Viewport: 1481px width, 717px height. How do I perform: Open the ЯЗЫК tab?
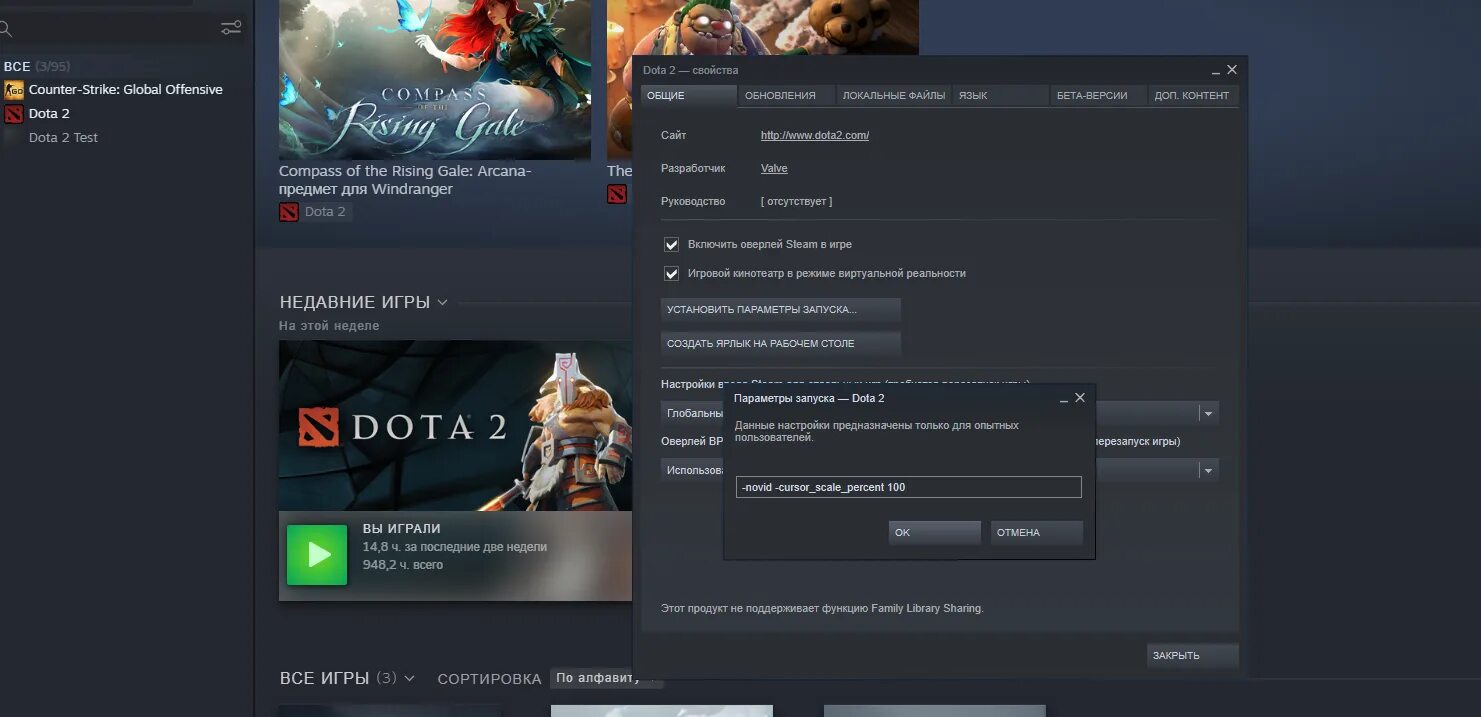coord(1000,96)
